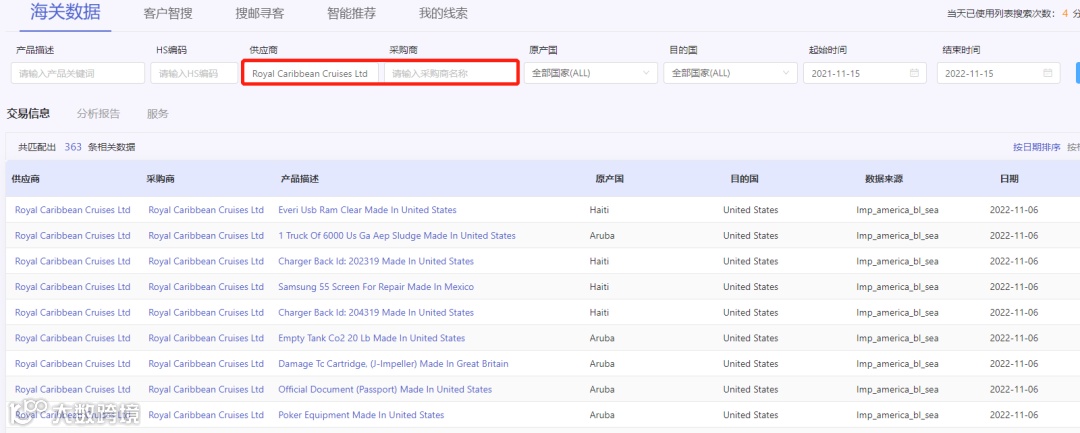Open product link Charger Back Id: 202319
This screenshot has width=1080, height=433.
pyautogui.click(x=376, y=261)
